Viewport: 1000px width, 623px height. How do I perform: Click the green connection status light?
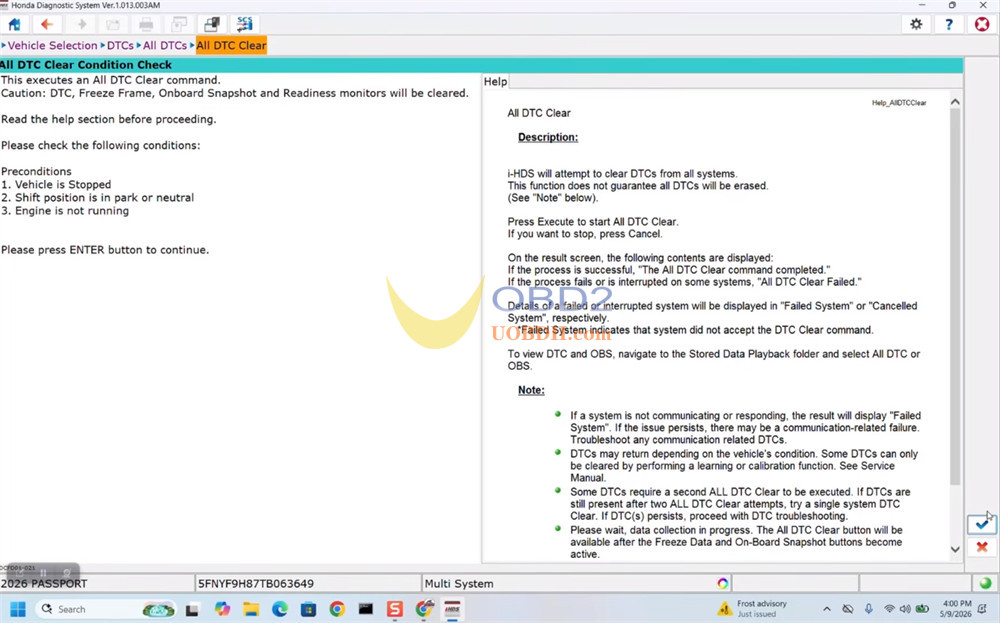click(x=985, y=583)
